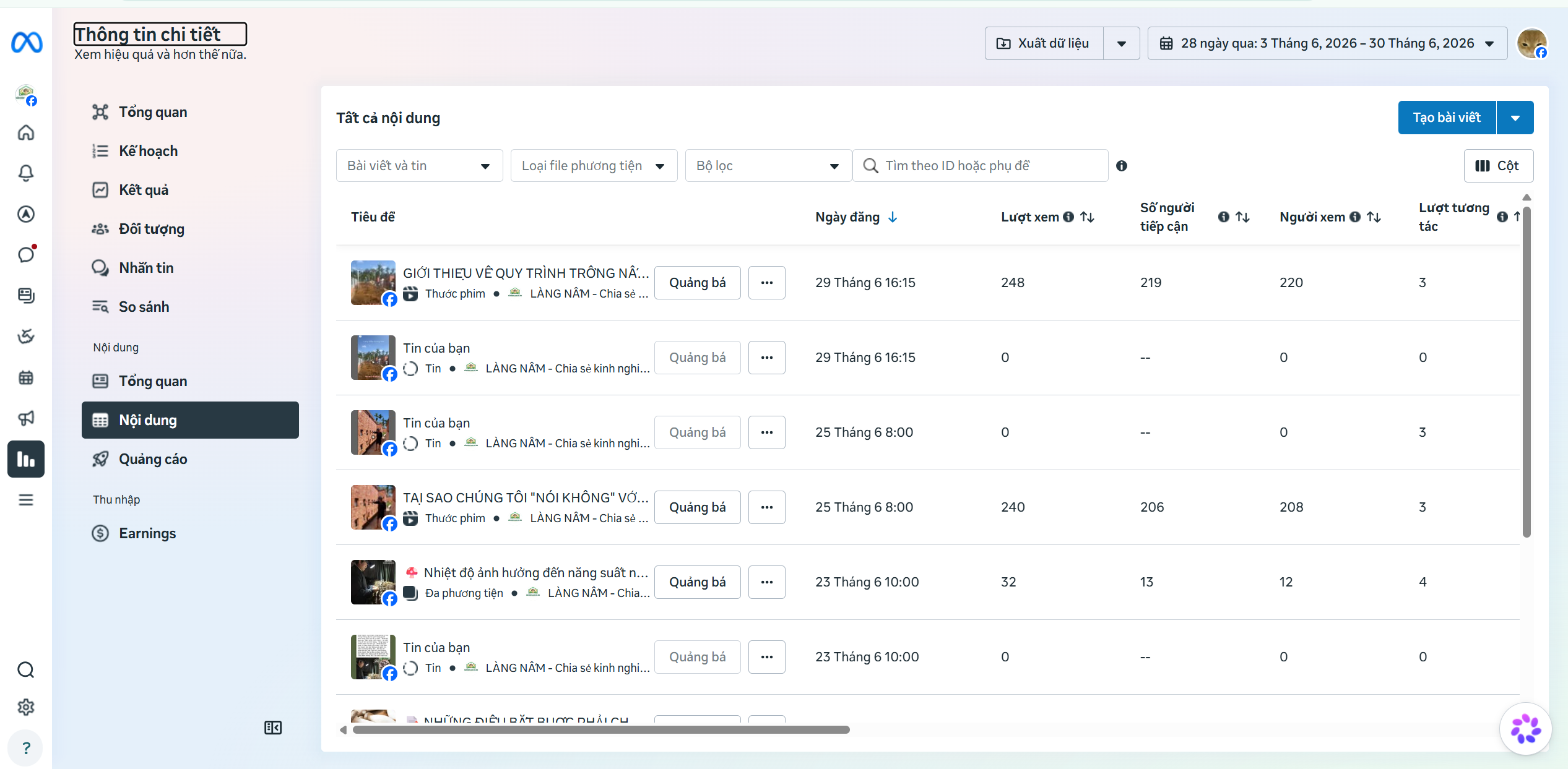Open notifications bell in left rail
1568x769 pixels.
tap(26, 173)
